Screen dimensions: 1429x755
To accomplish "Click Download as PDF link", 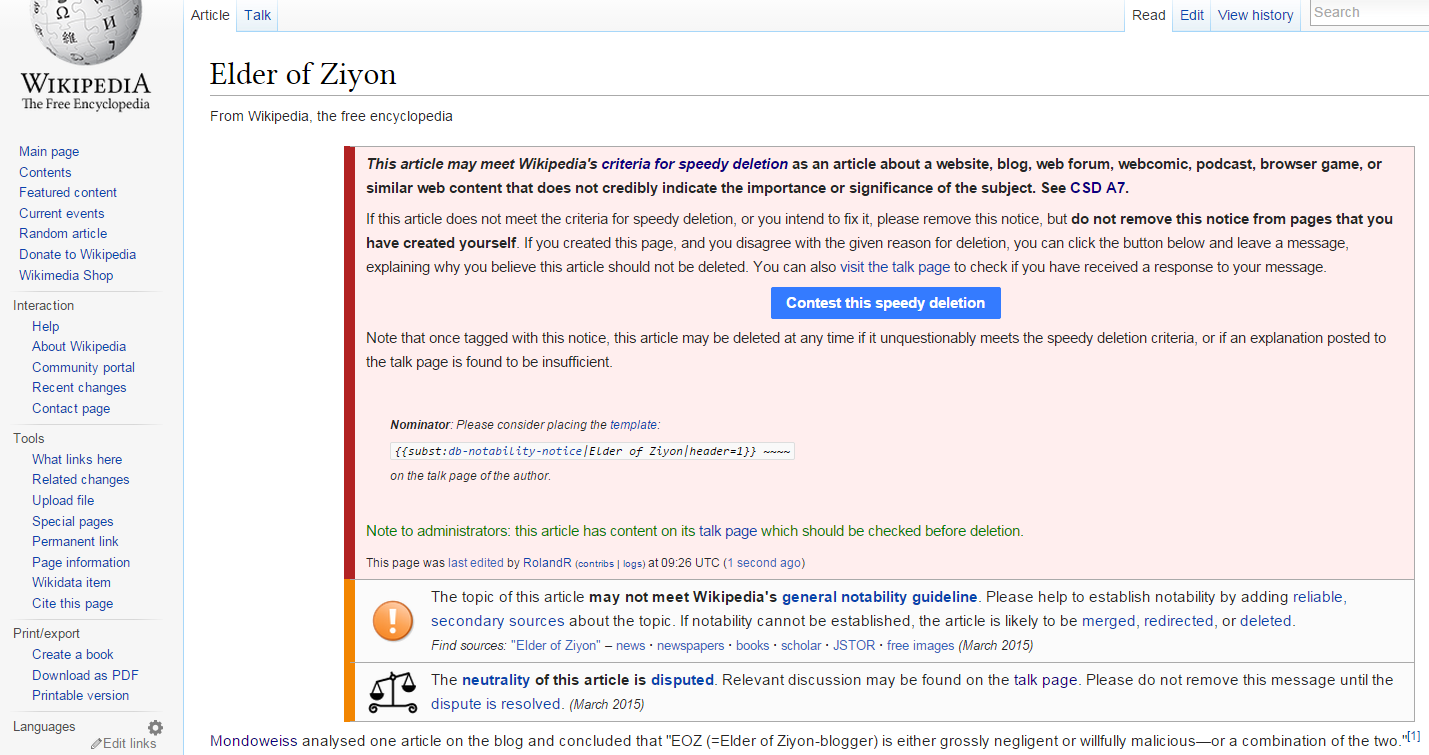I will (x=85, y=676).
